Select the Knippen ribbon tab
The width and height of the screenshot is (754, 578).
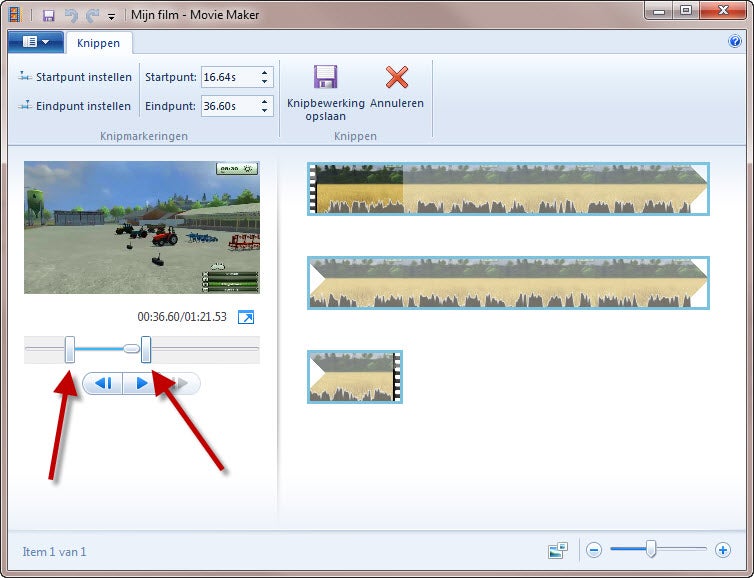99,43
